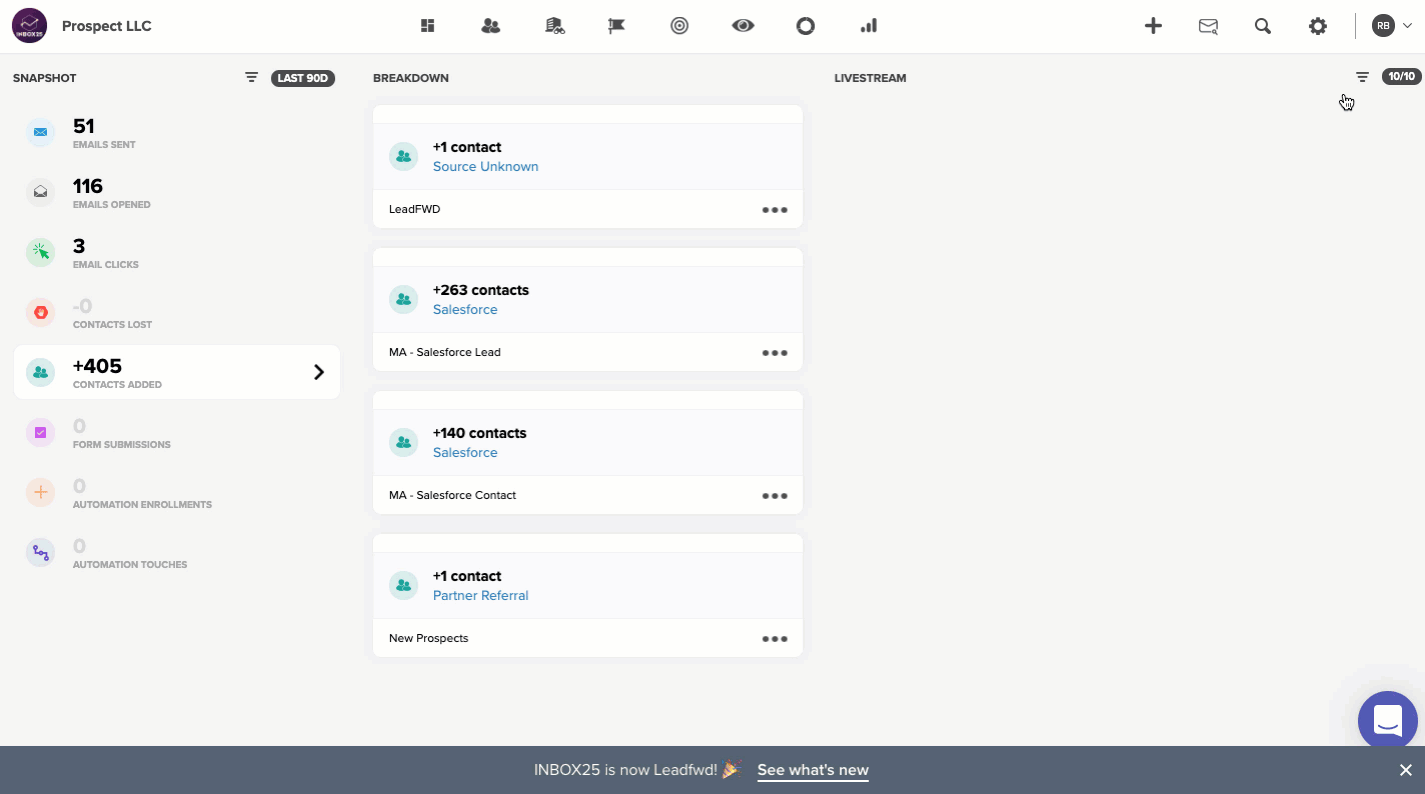The image size is (1425, 794).
Task: Select the Contacts Lost stat
Action: tap(177, 312)
